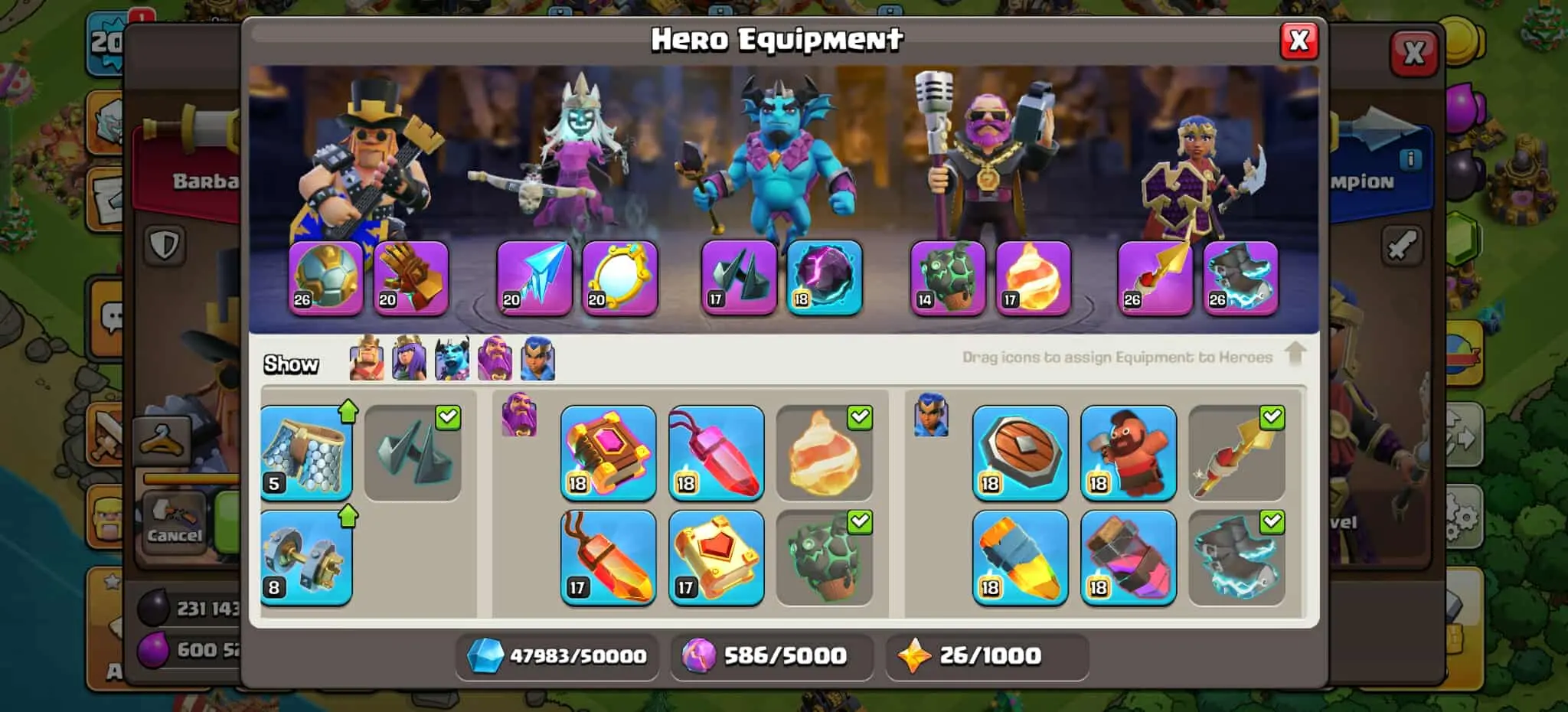1568x712 pixels.
Task: Choose the level 18 Seeking Shield
Action: pyautogui.click(x=1021, y=453)
